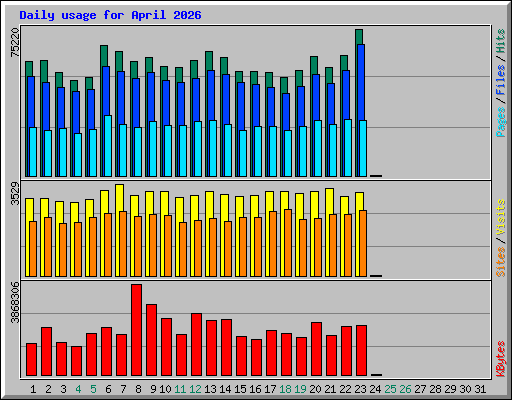Click the blue Files bar for day 23
The height and width of the screenshot is (400, 512).
click(361, 82)
